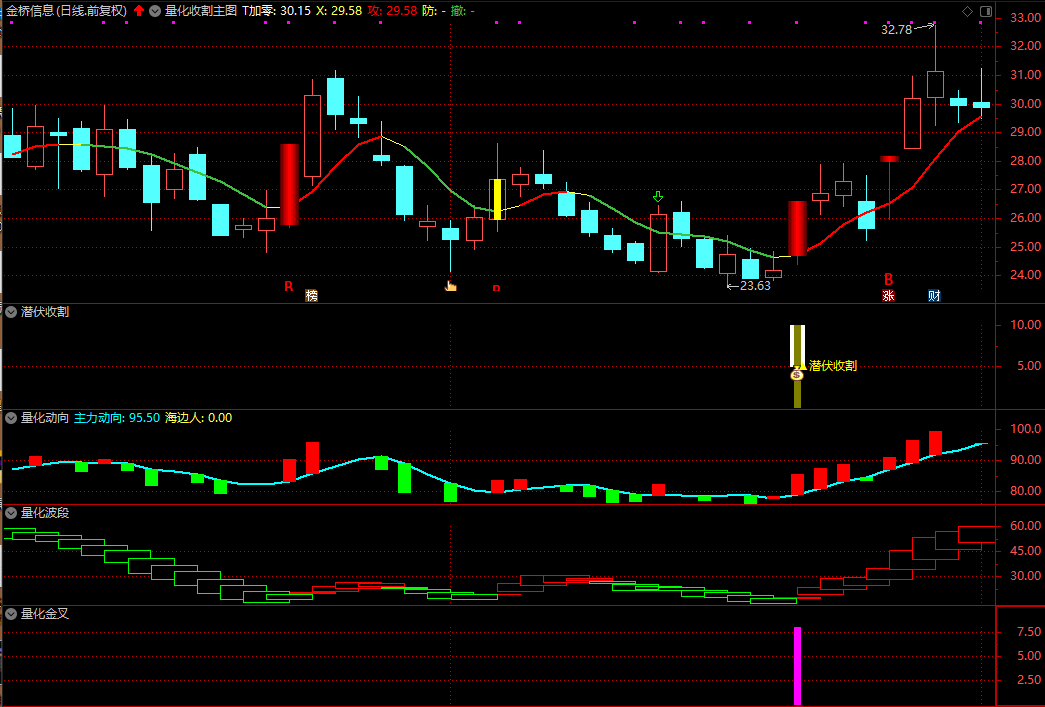Click the 23.63 low price label
The height and width of the screenshot is (707, 1045).
755,286
